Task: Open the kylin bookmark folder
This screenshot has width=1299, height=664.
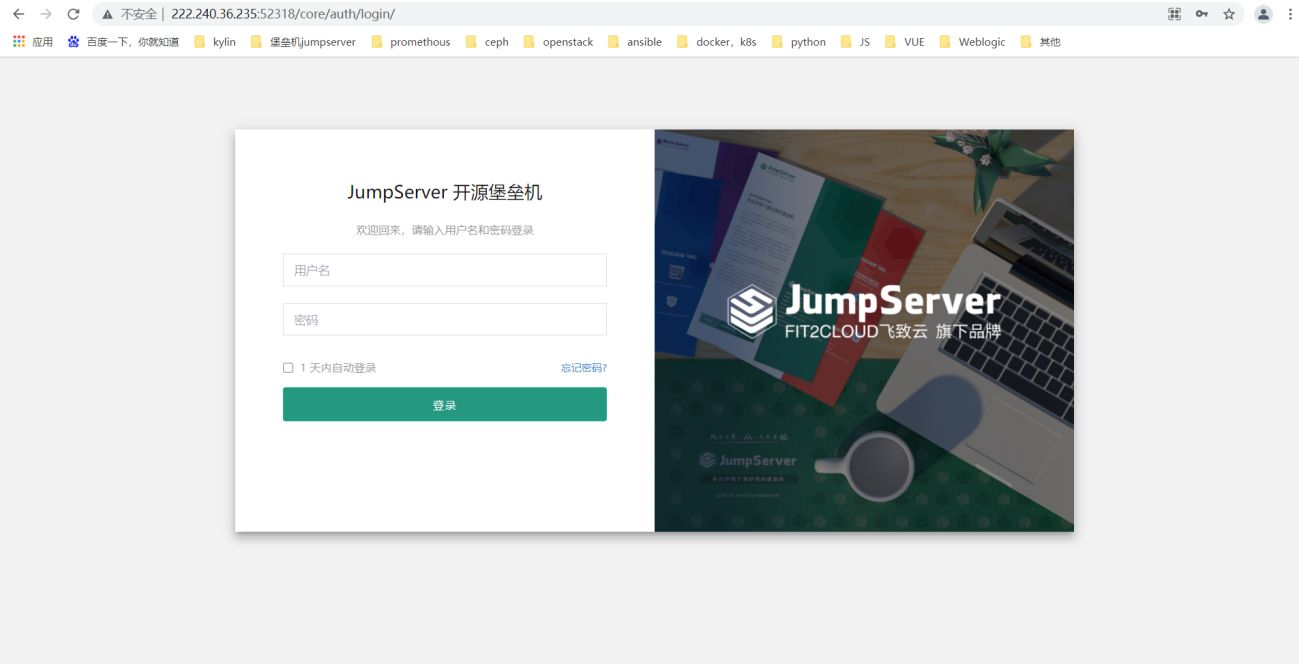Action: [215, 42]
